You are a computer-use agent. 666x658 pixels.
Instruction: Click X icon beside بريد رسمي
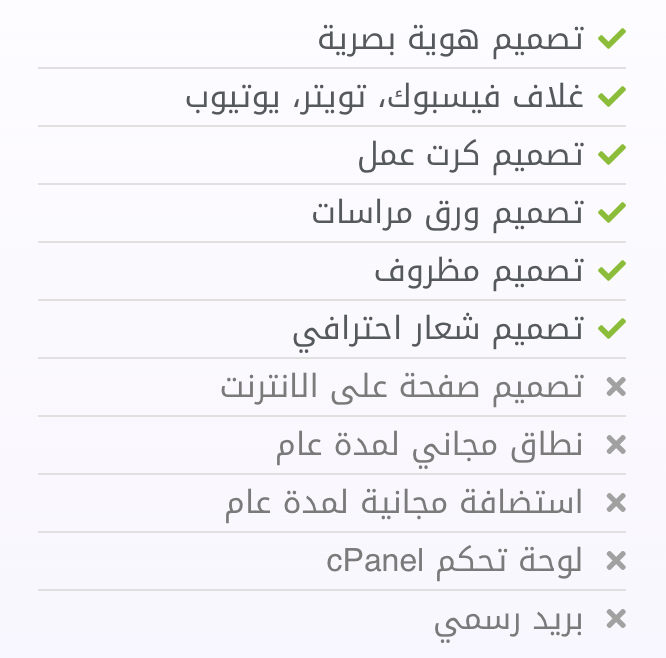pyautogui.click(x=615, y=619)
